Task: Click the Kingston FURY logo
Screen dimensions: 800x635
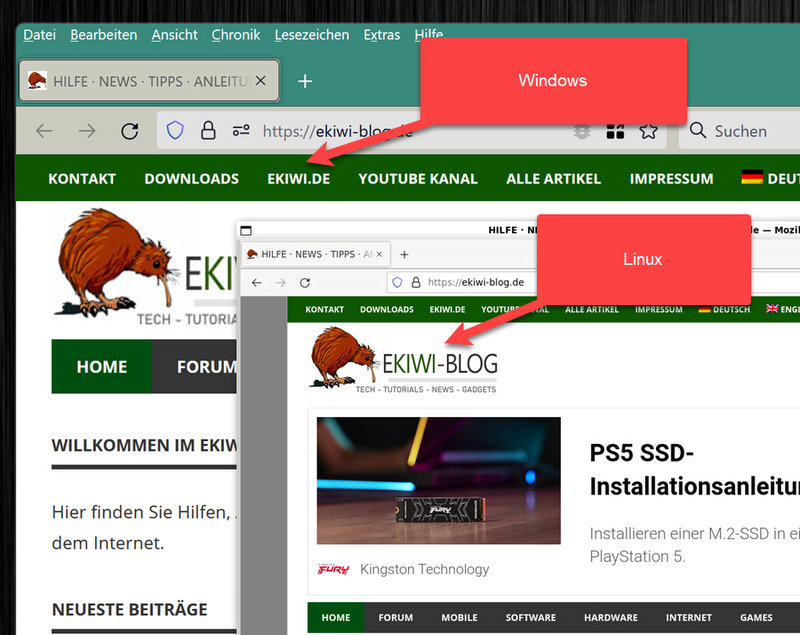Action: tap(334, 569)
